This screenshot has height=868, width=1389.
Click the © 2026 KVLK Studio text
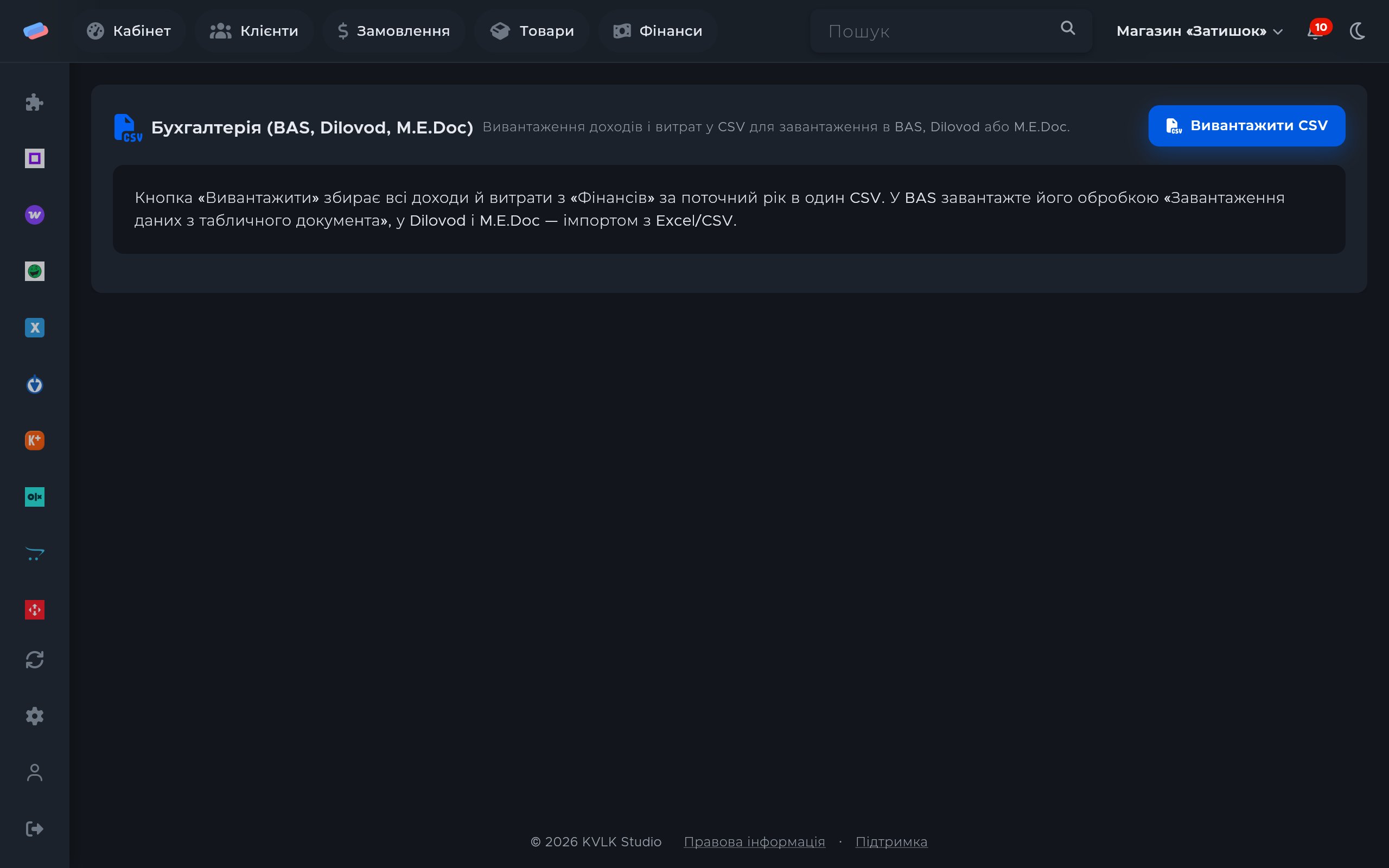596,841
